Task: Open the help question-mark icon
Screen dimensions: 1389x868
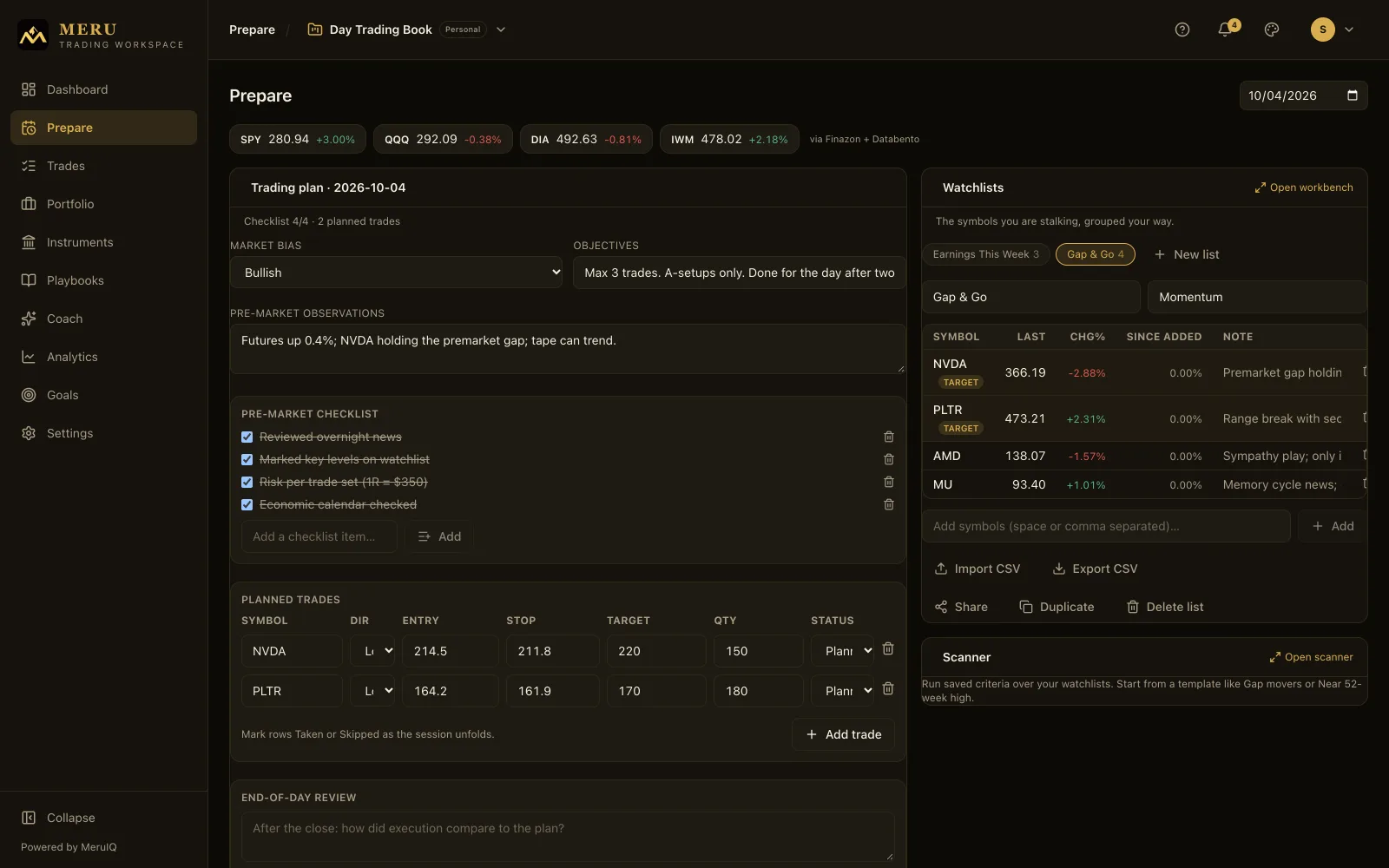Action: coord(1182,30)
